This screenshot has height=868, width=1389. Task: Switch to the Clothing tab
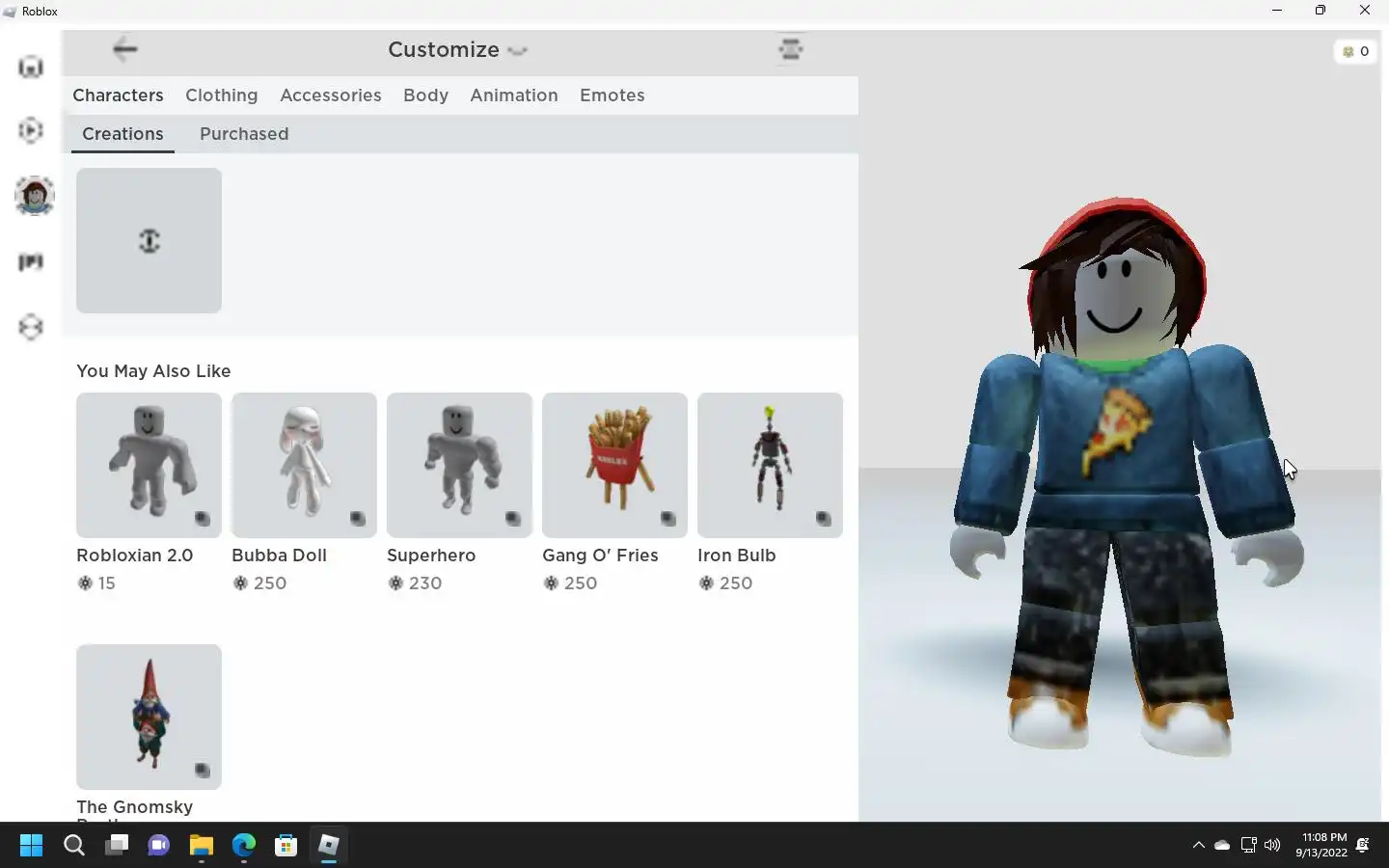(222, 95)
